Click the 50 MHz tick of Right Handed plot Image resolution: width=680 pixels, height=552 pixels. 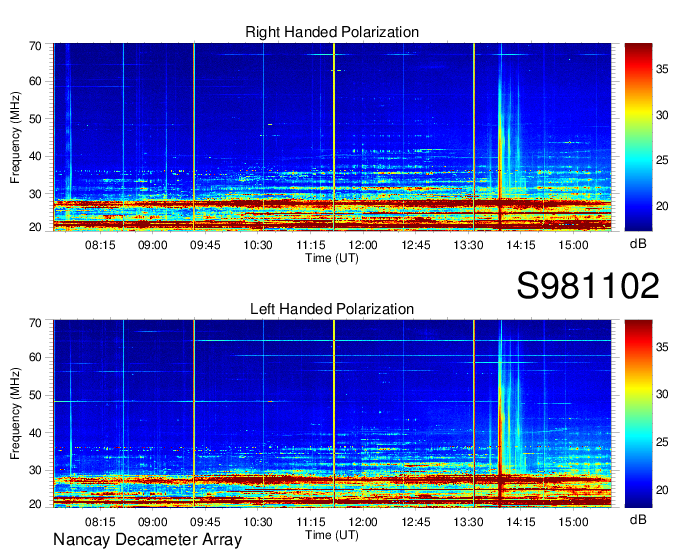35,119
